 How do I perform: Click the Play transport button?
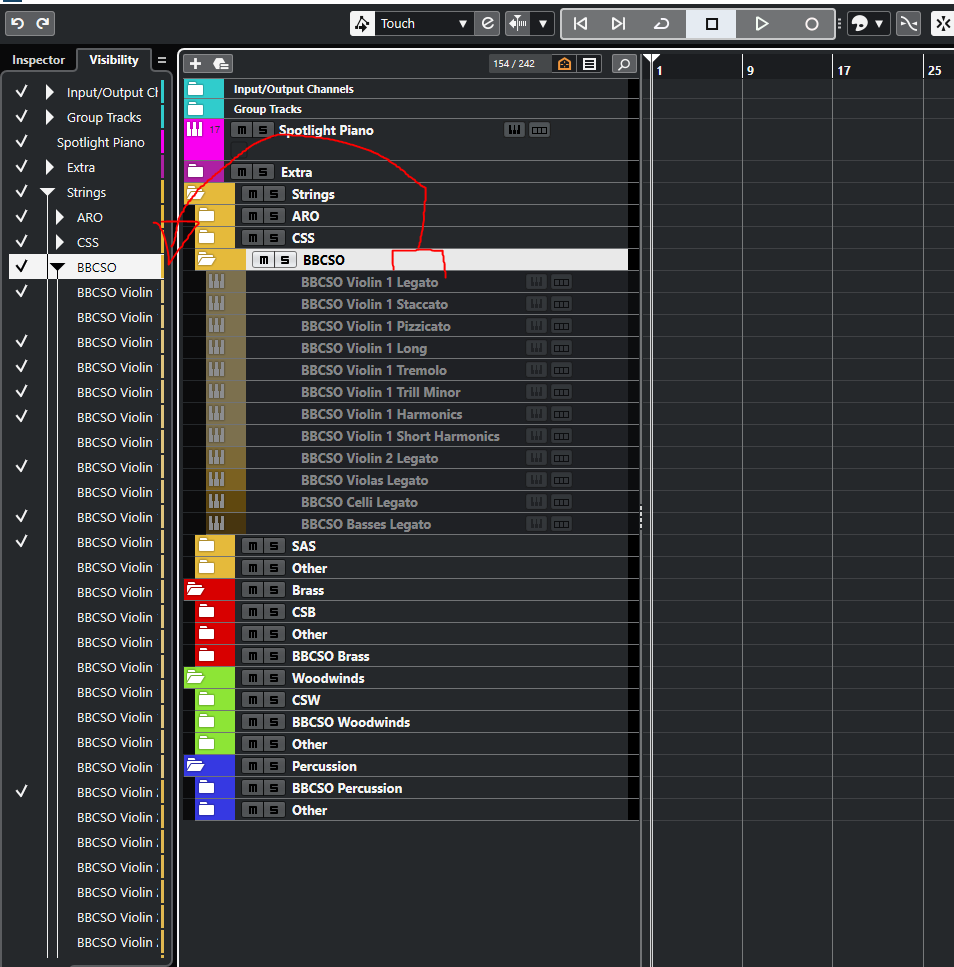[x=762, y=23]
